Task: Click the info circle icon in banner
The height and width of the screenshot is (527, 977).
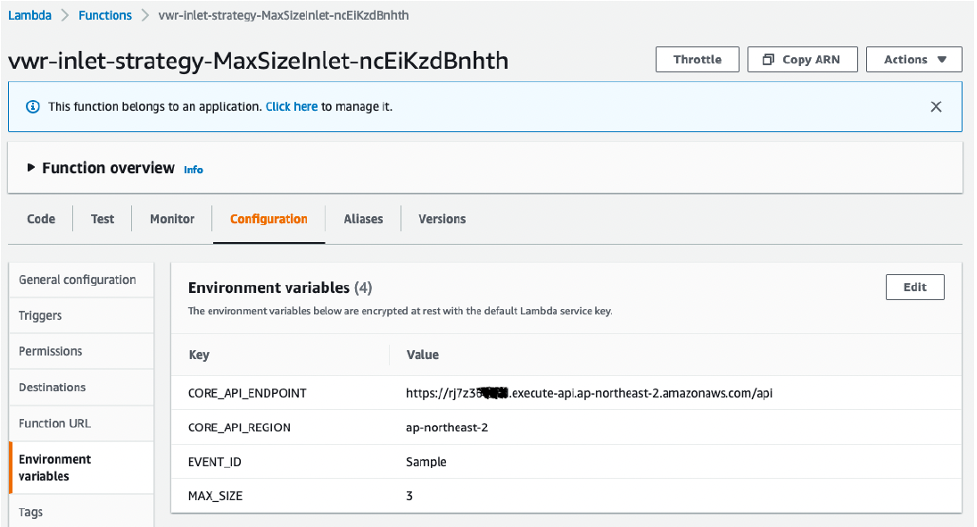Action: [x=32, y=107]
